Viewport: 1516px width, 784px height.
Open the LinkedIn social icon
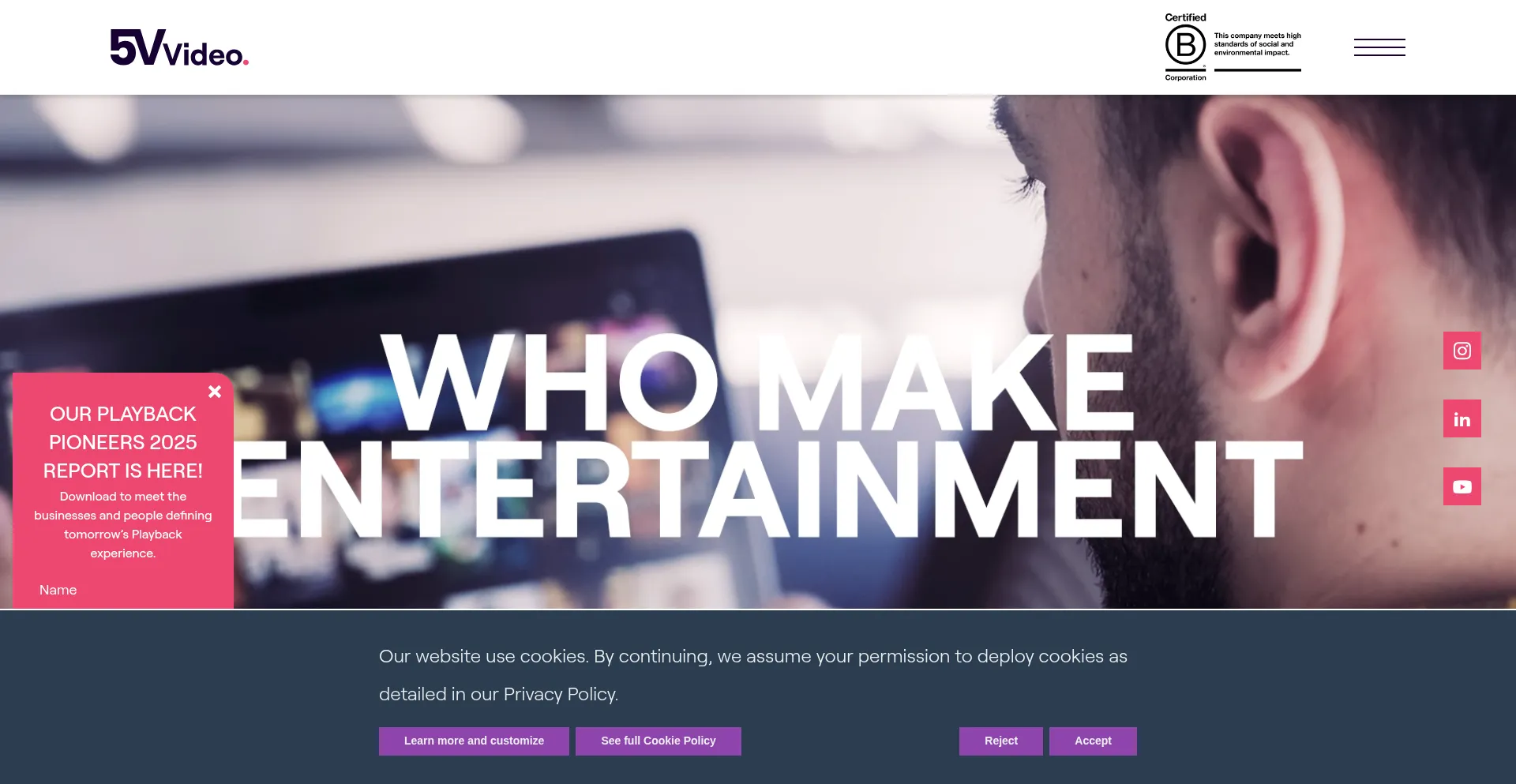coord(1462,418)
